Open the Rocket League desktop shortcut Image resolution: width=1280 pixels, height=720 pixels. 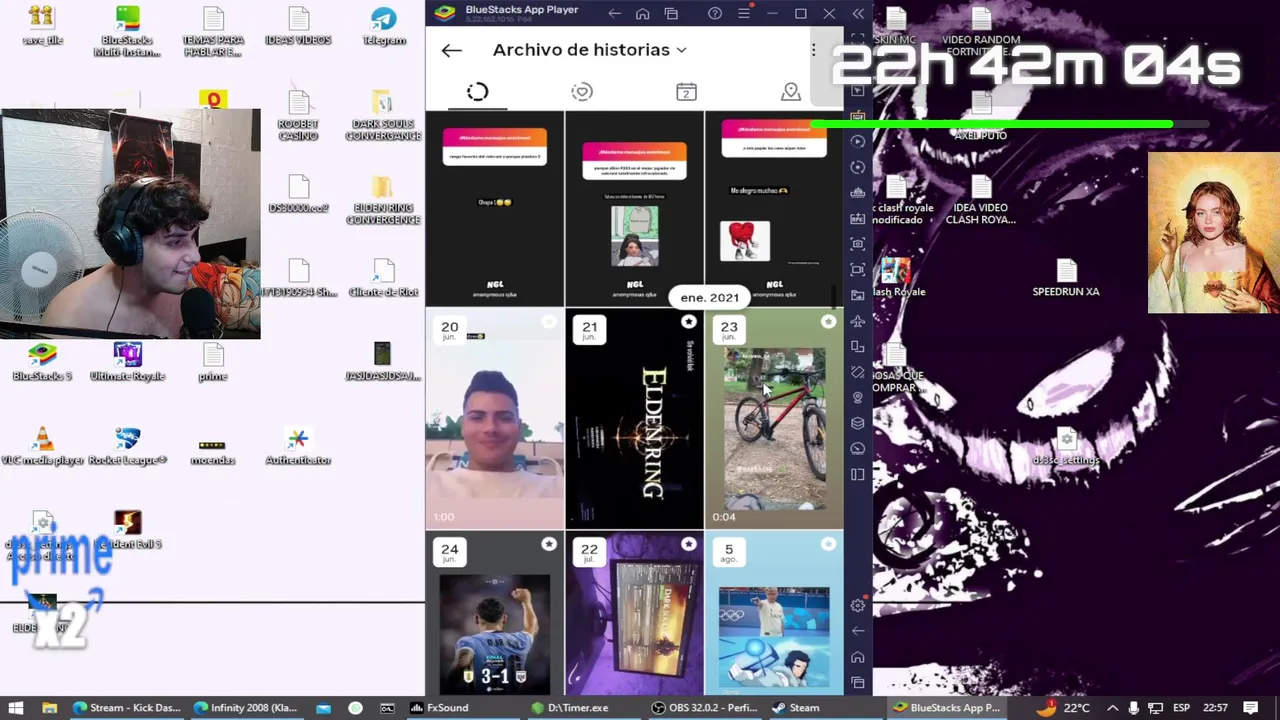[127, 446]
